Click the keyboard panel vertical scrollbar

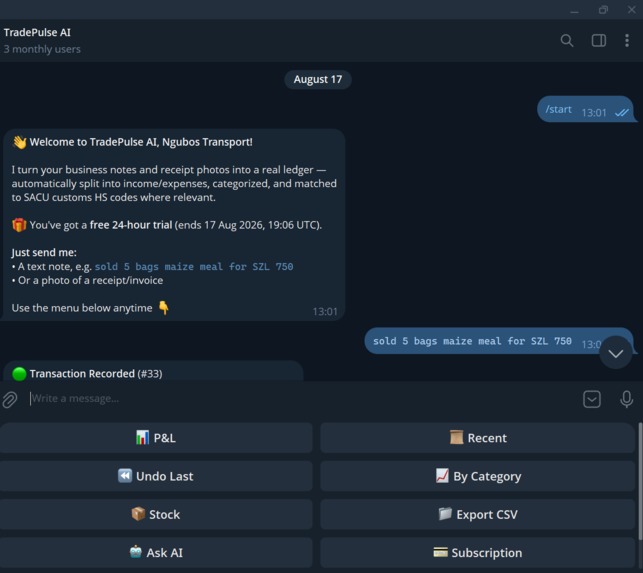(x=640, y=481)
